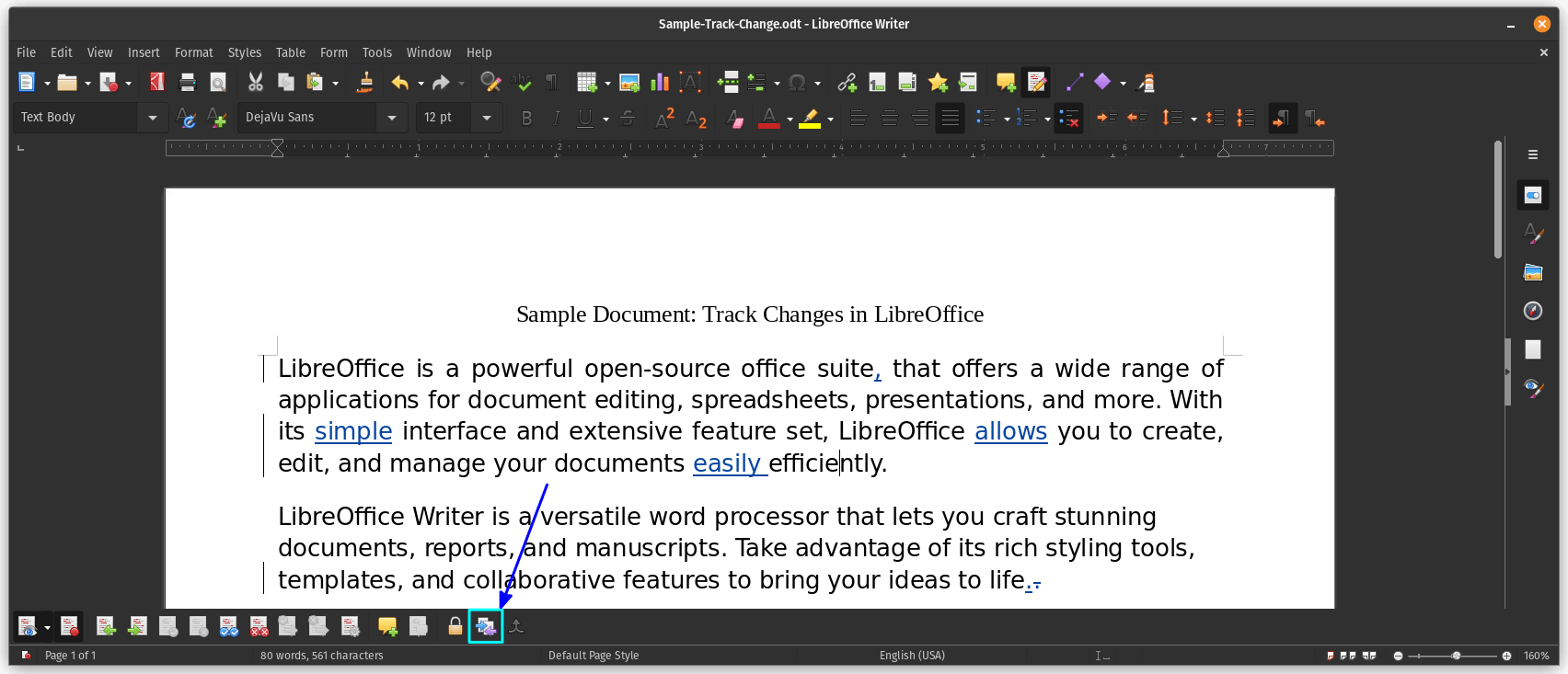Toggle Track Changes Functions toolbar button

[x=1036, y=82]
